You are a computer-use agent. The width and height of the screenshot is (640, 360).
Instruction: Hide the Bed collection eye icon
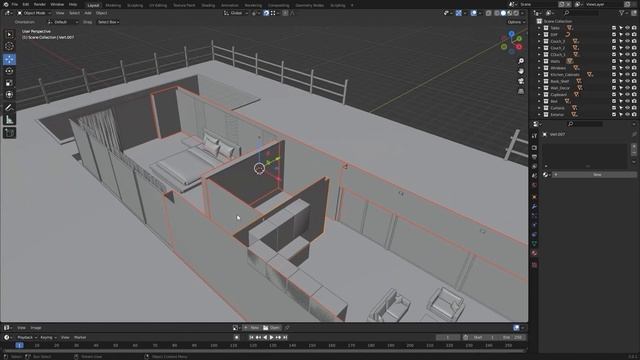pos(627,101)
